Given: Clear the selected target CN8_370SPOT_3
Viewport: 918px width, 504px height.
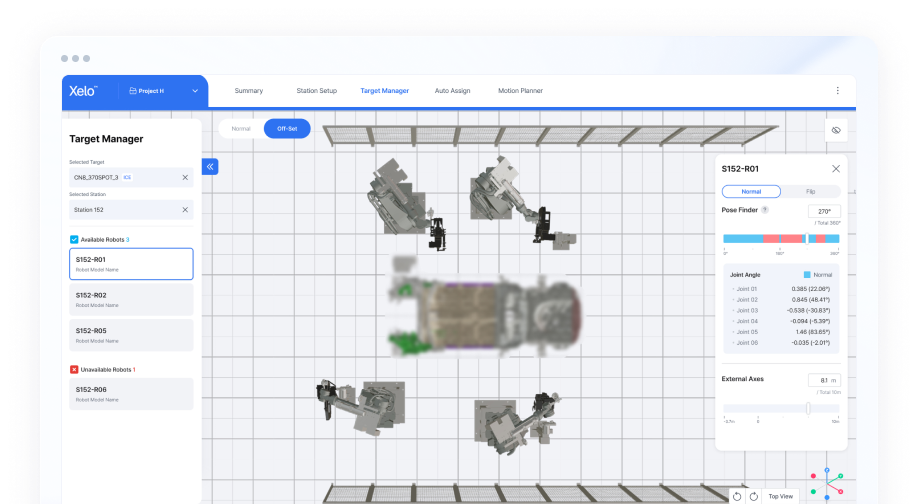Looking at the screenshot, I should click(185, 177).
